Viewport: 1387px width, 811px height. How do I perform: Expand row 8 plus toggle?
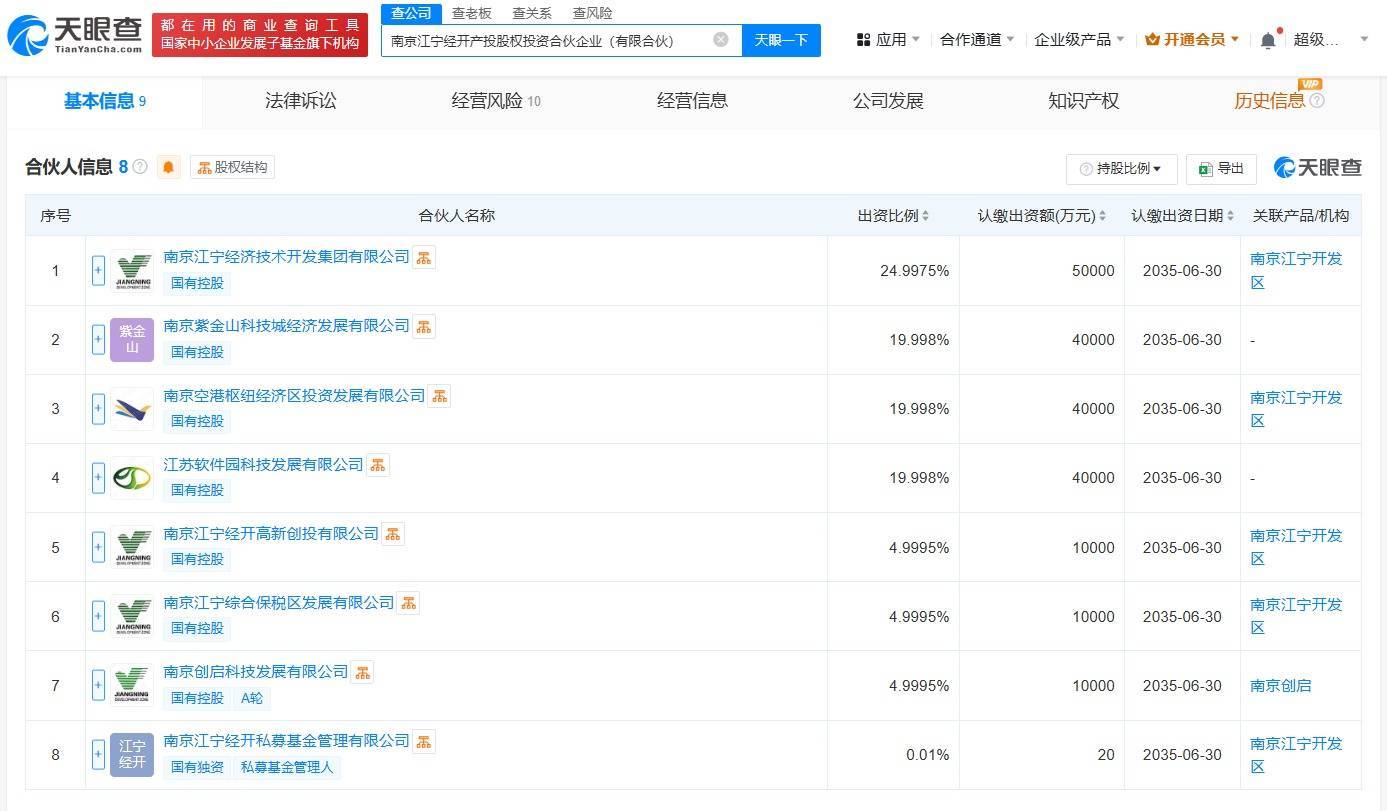pos(98,755)
